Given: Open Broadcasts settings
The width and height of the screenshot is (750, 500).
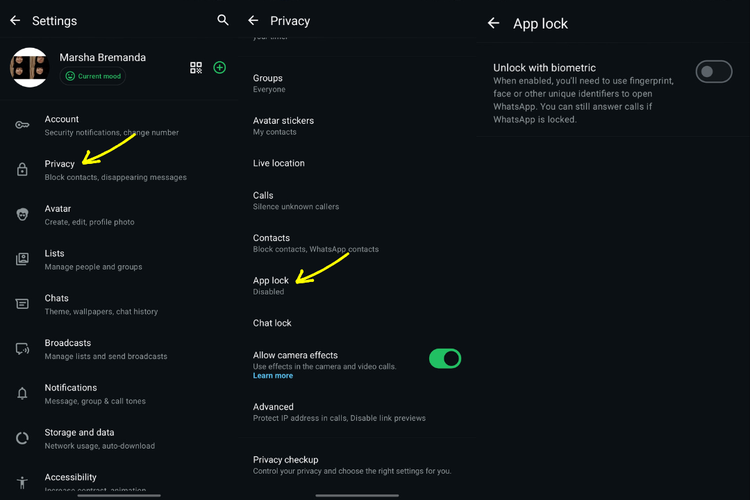Looking at the screenshot, I should coord(119,349).
